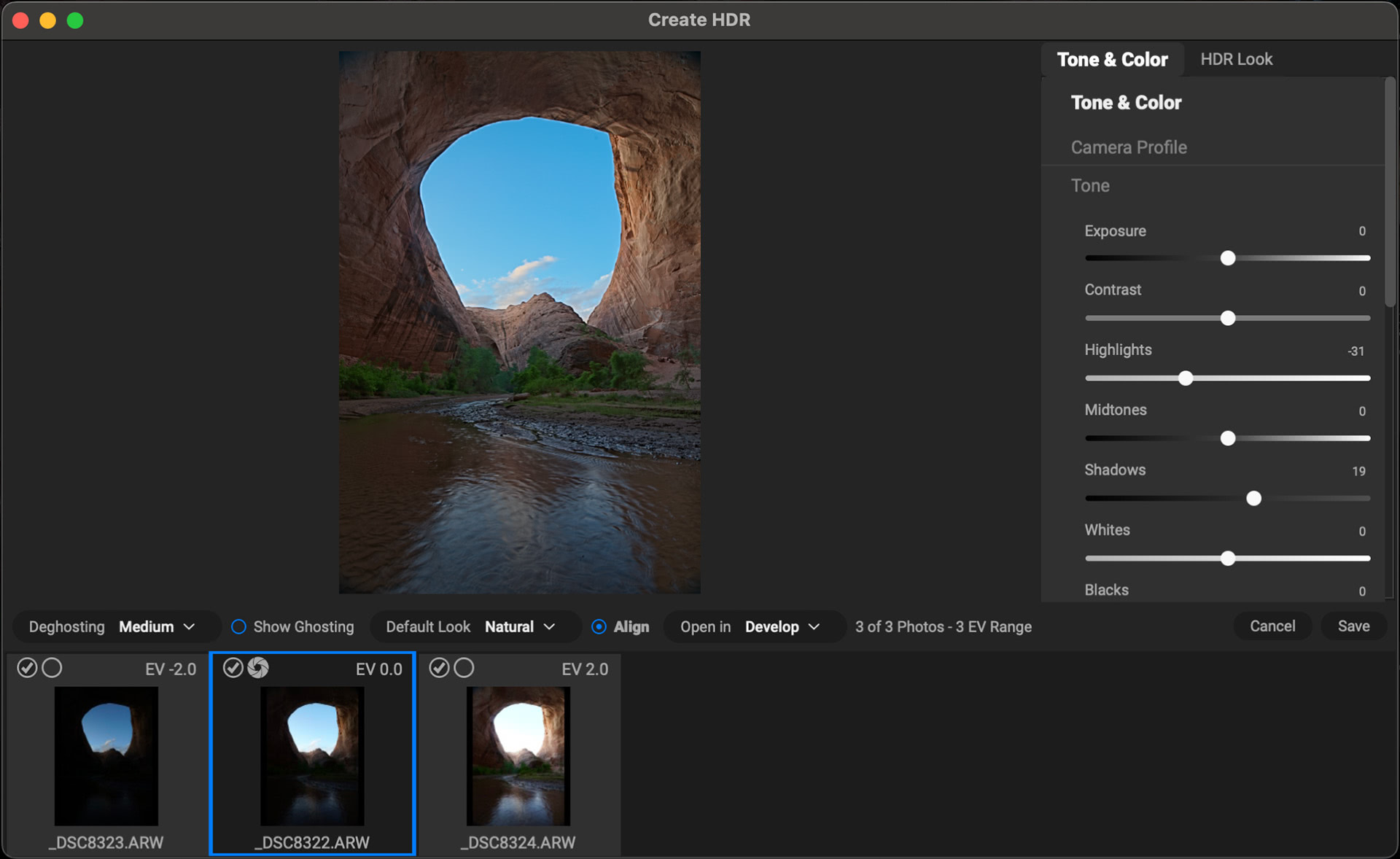This screenshot has height=859, width=1400.
Task: Click the Save button
Action: click(1353, 626)
